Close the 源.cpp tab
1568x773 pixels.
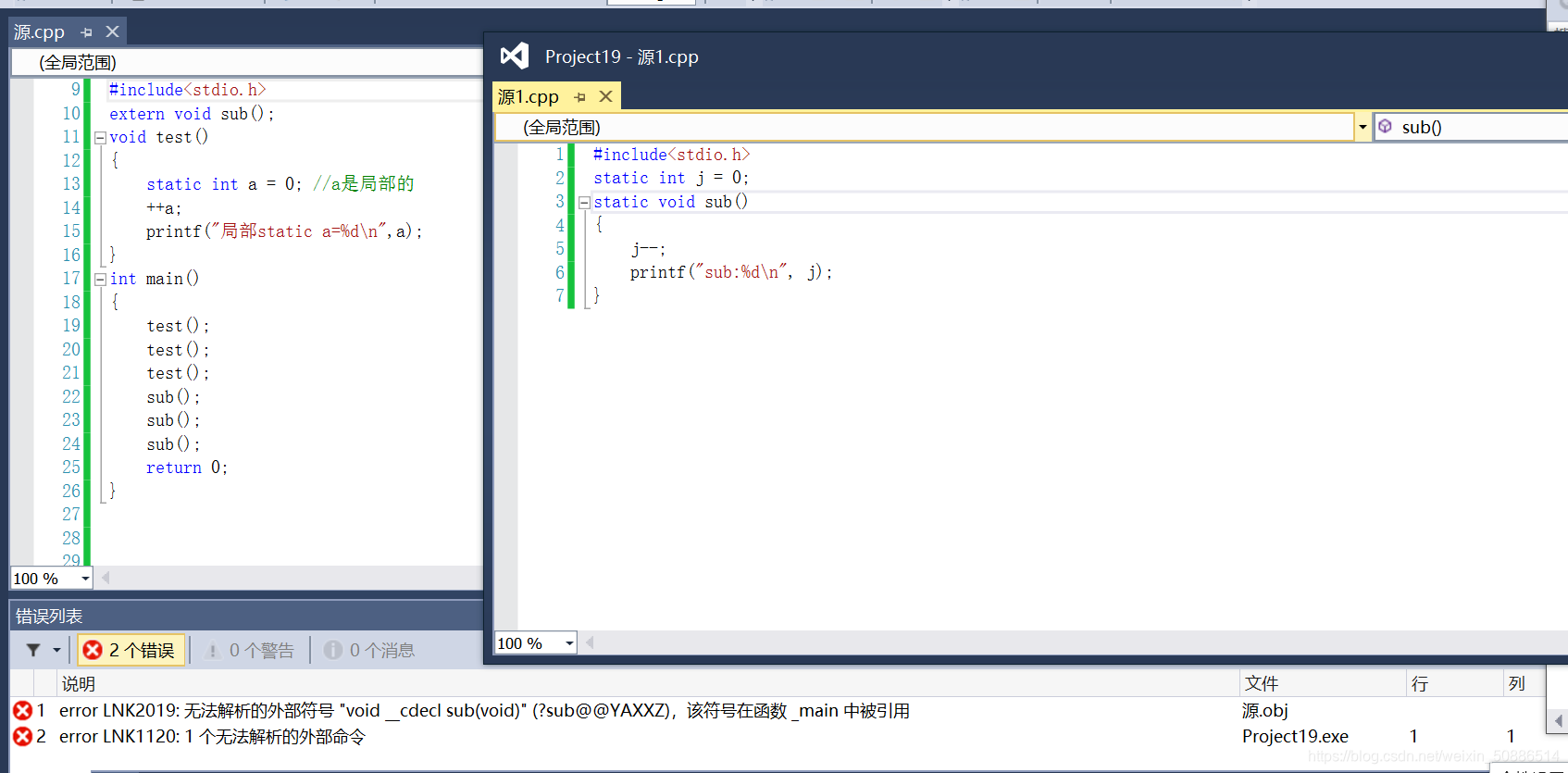click(x=113, y=32)
